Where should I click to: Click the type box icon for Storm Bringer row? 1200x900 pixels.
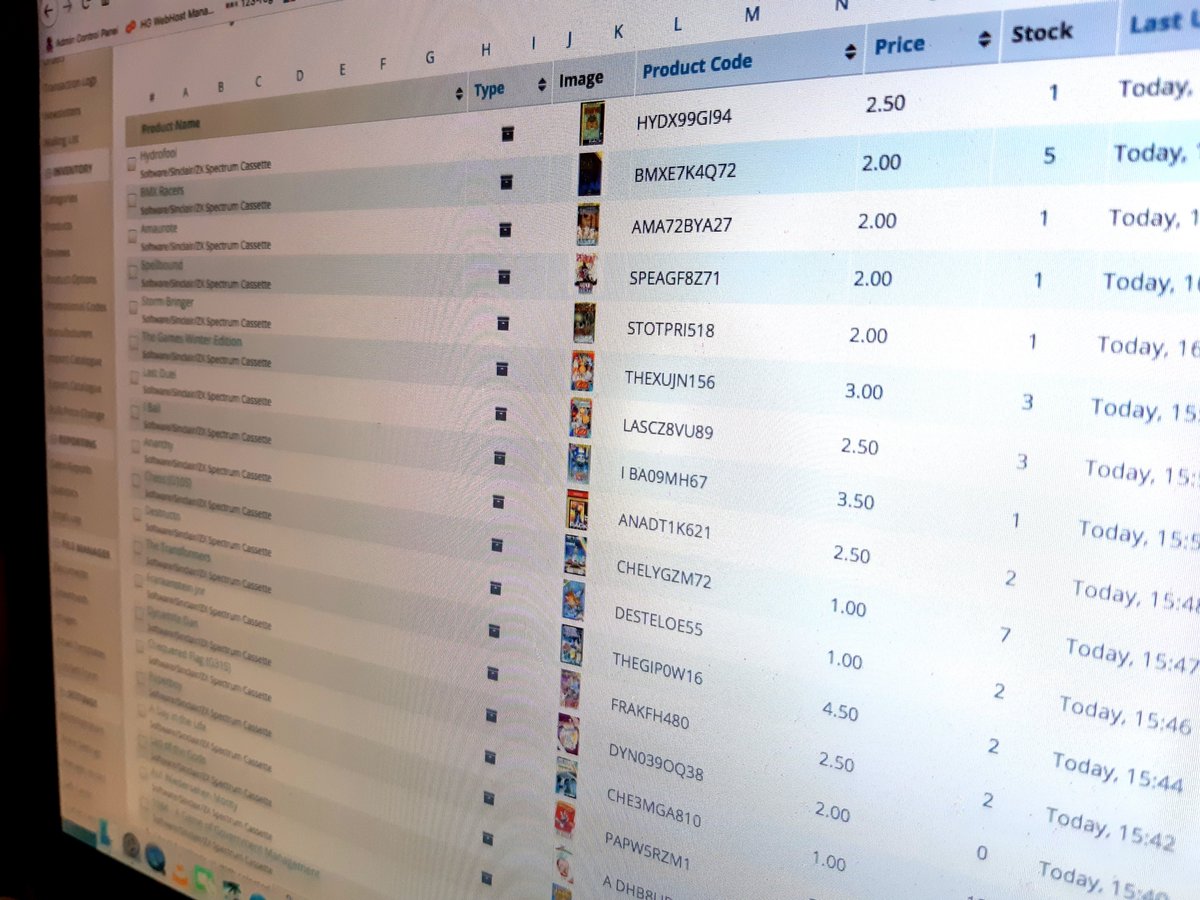pos(503,323)
